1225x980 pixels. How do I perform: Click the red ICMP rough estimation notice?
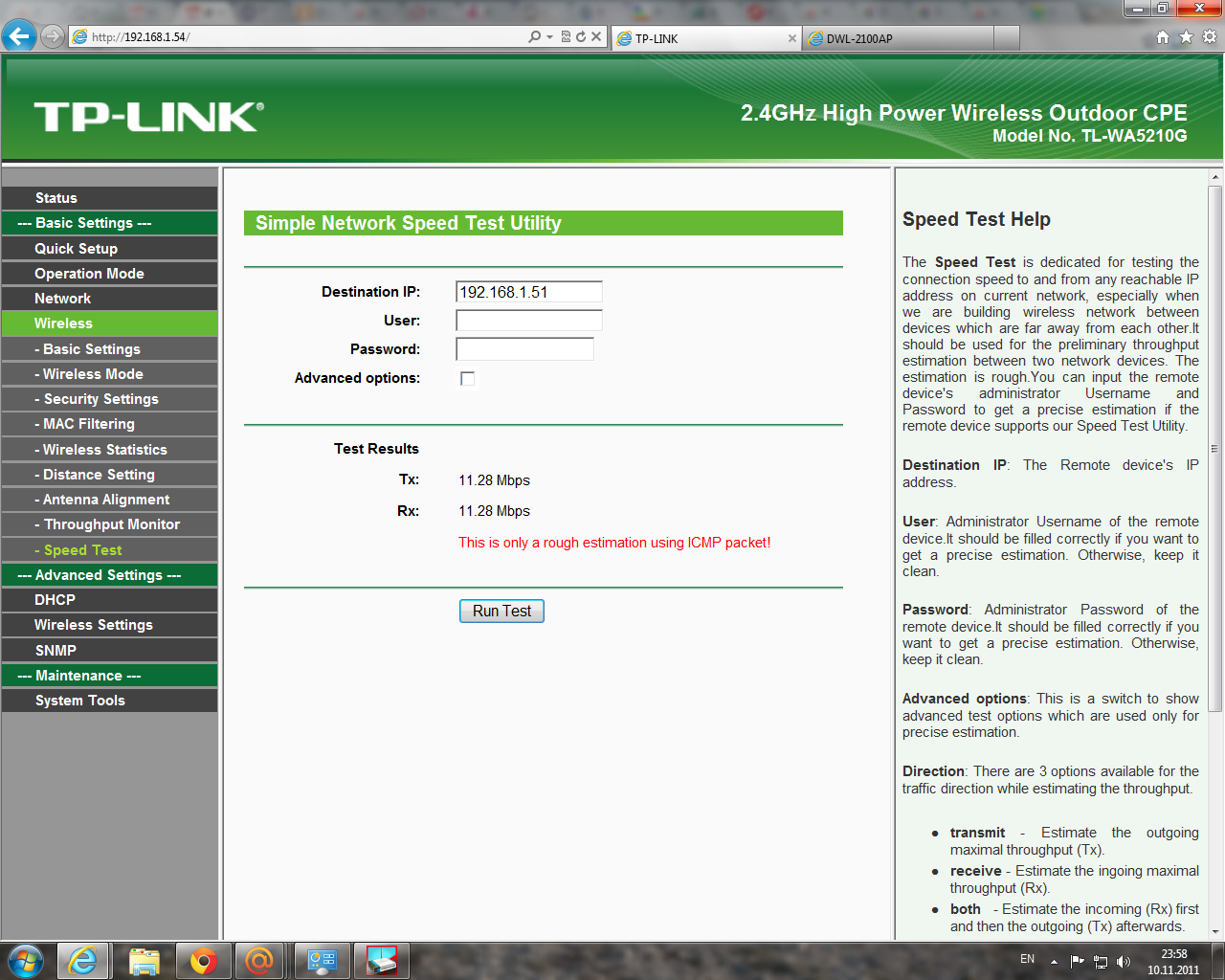614,543
